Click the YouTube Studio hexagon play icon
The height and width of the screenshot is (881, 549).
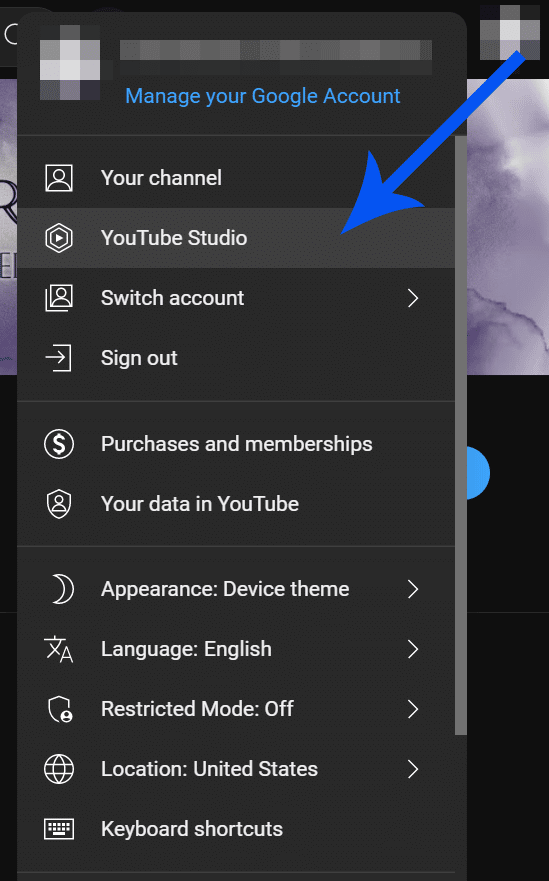tap(59, 238)
